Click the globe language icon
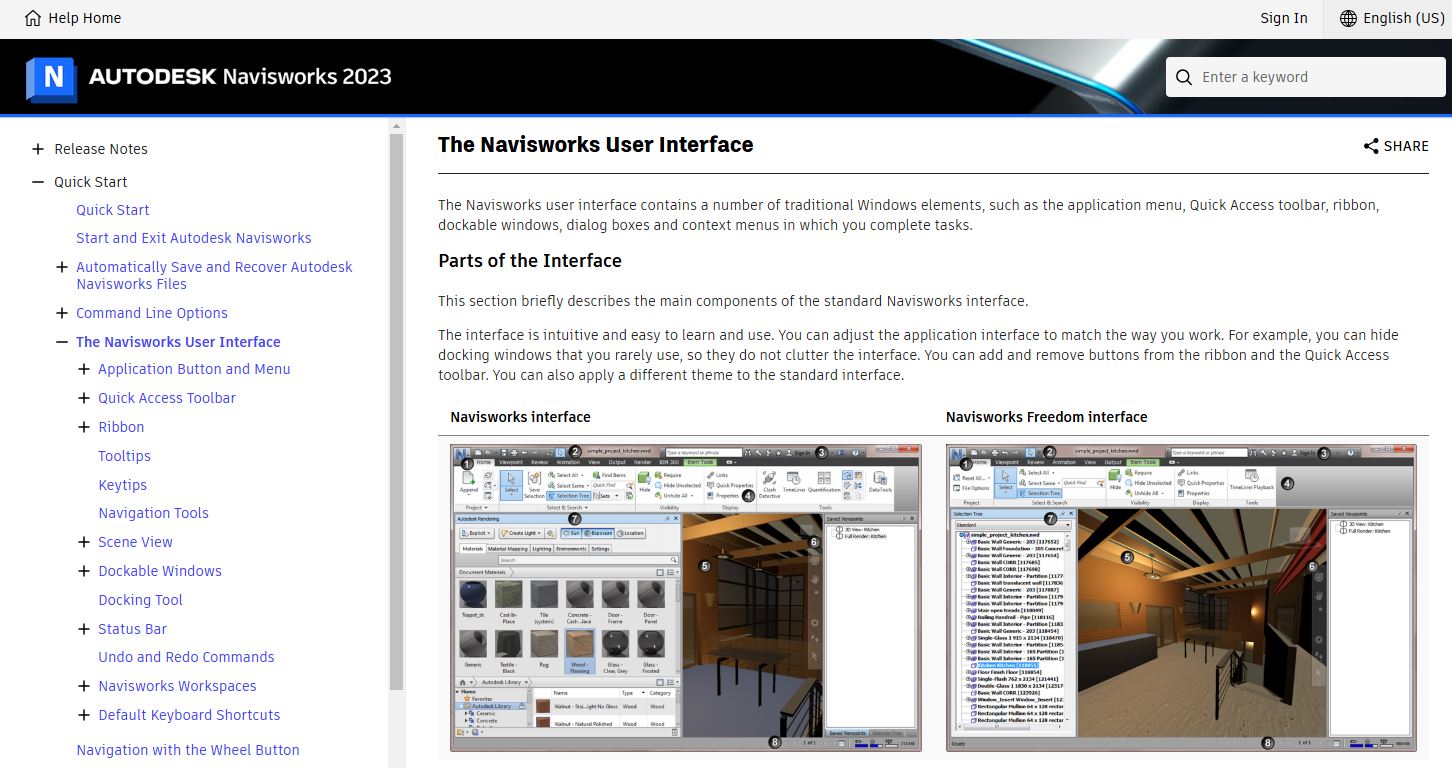Screen dimensions: 1452x768 click(1349, 18)
